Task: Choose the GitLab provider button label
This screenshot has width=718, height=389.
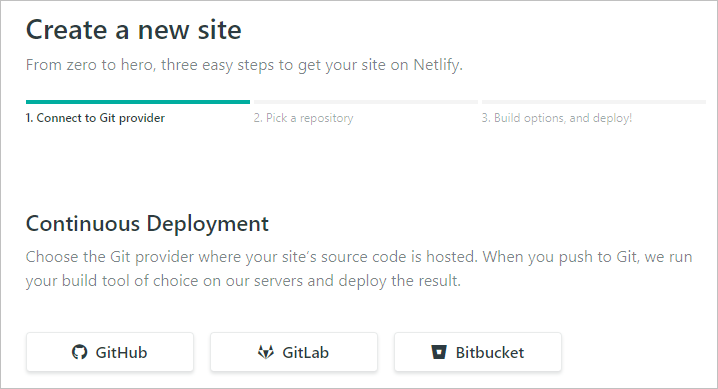Action: point(305,352)
